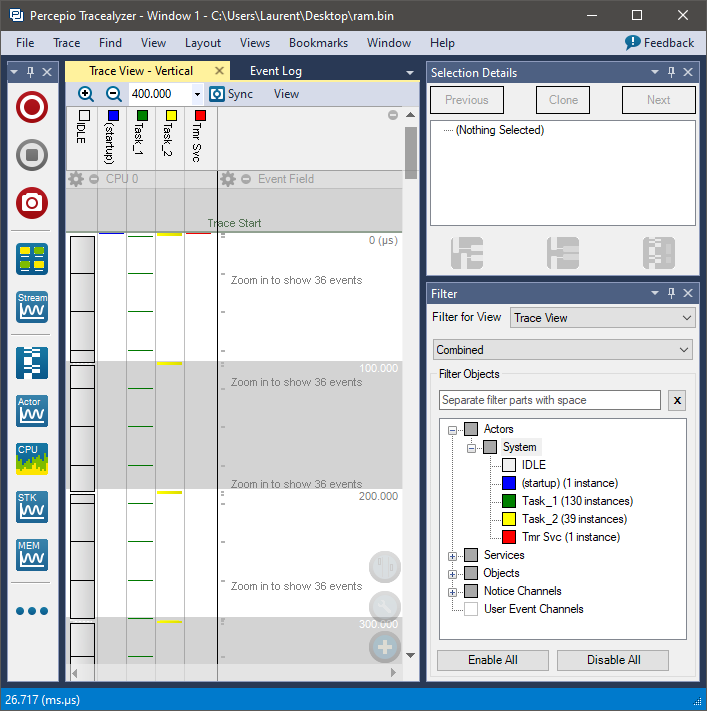
Task: Toggle the Task_1 actor filter checkbox
Action: point(509,501)
